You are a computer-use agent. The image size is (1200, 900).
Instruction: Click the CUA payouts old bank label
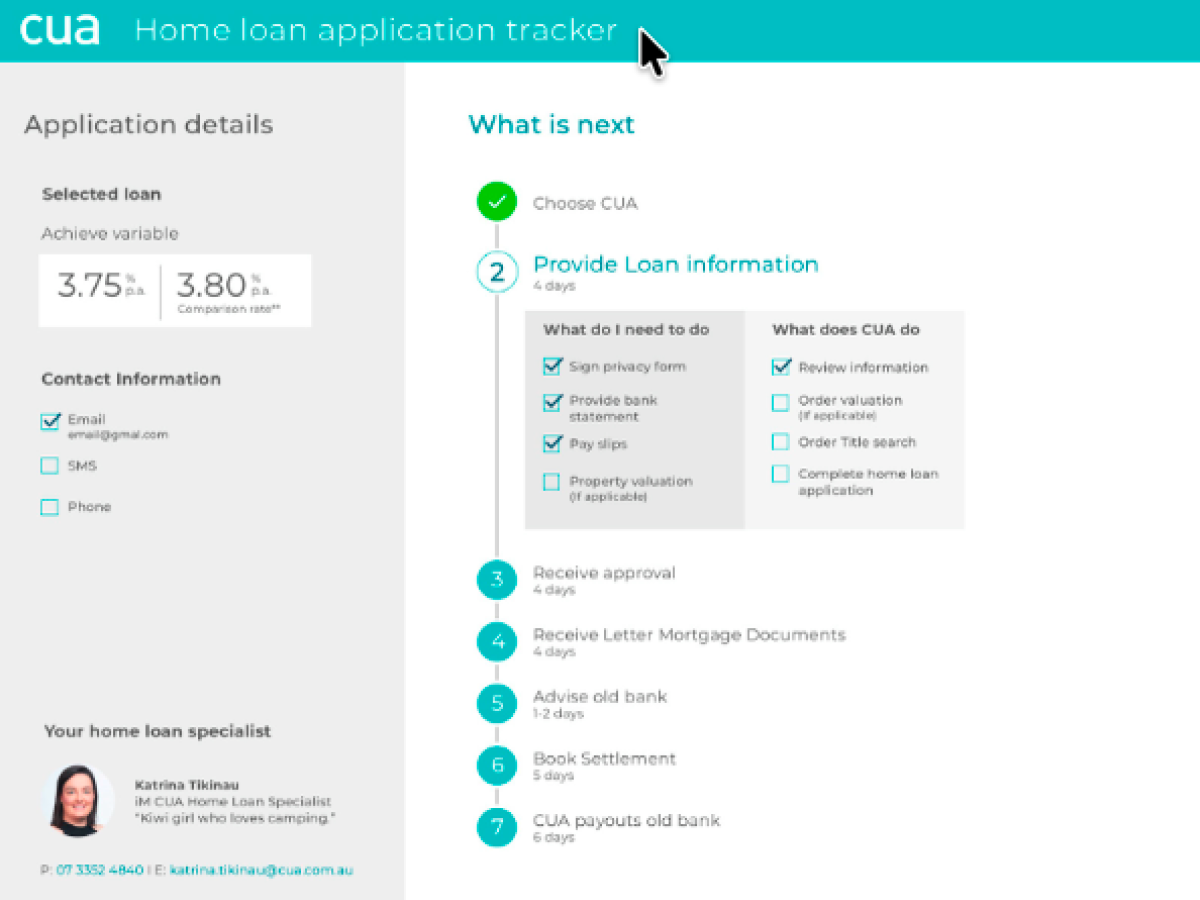click(x=626, y=821)
